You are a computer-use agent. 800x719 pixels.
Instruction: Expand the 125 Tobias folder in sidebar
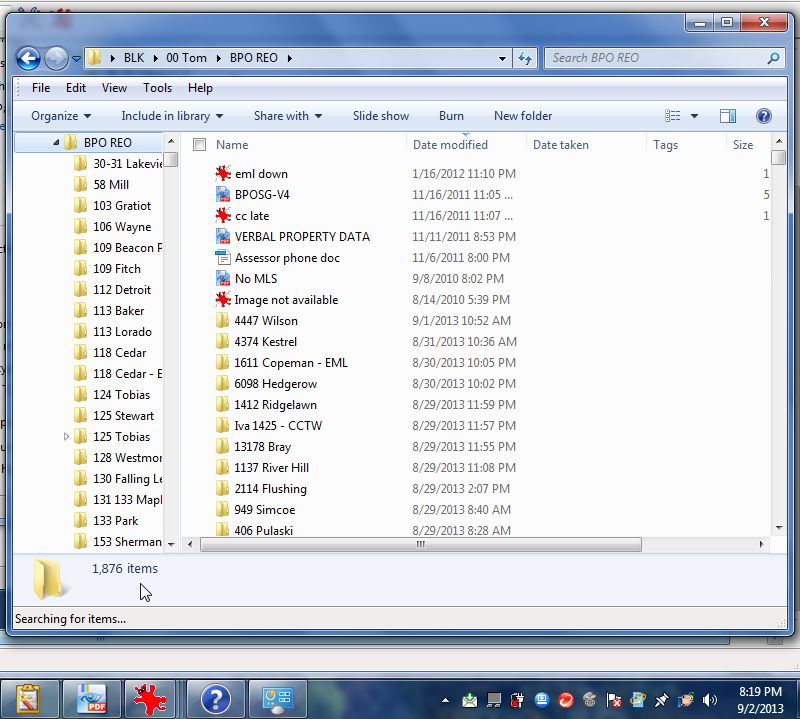66,437
